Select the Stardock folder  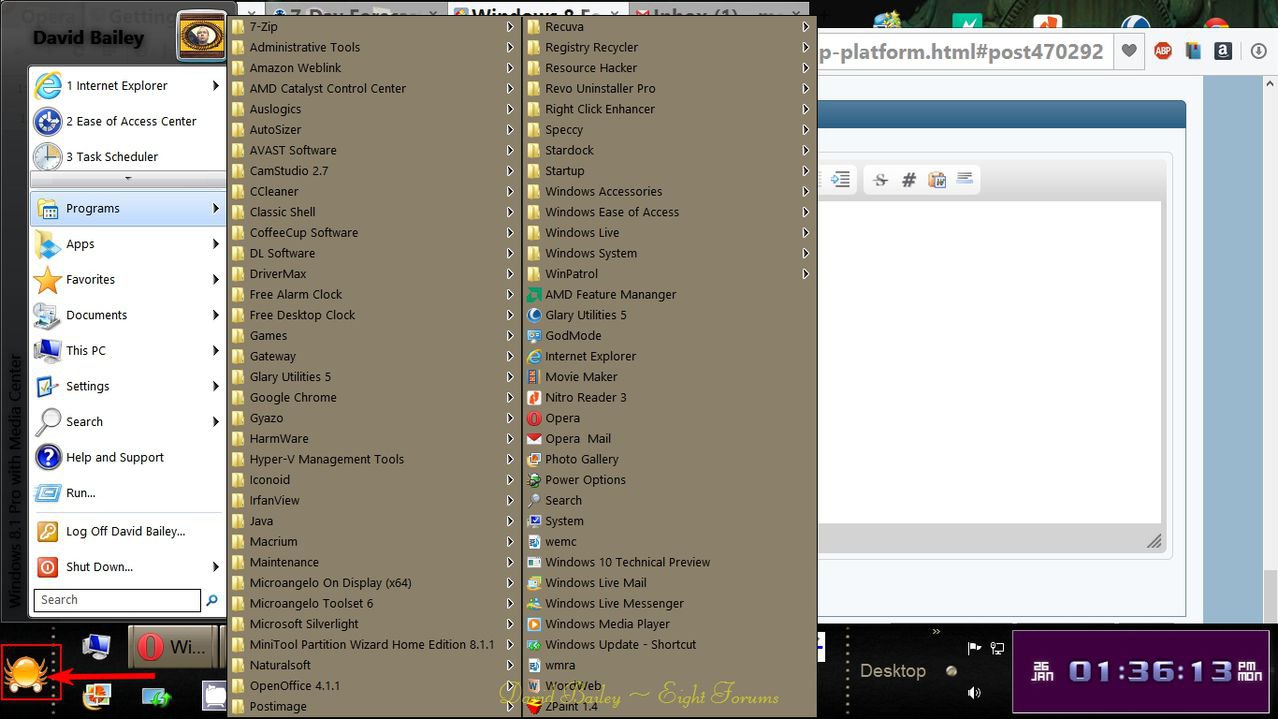[x=668, y=150]
